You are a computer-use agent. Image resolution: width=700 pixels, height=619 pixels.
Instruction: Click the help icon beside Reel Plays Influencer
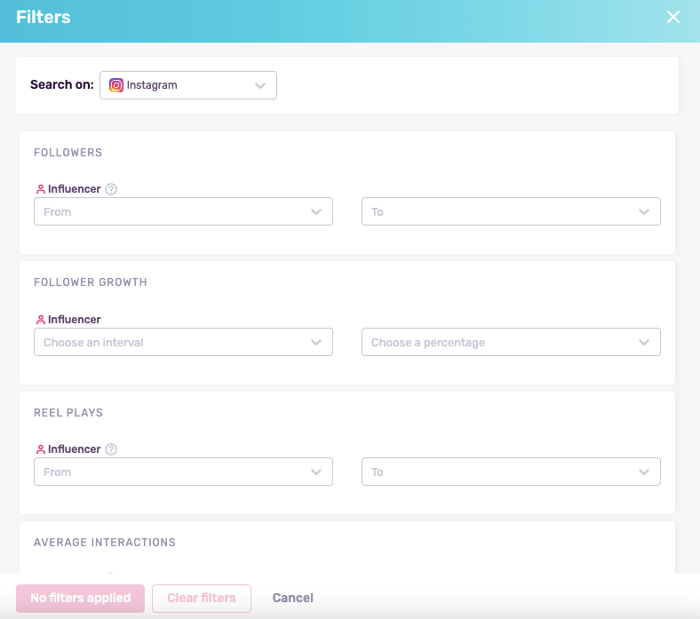[x=111, y=449]
